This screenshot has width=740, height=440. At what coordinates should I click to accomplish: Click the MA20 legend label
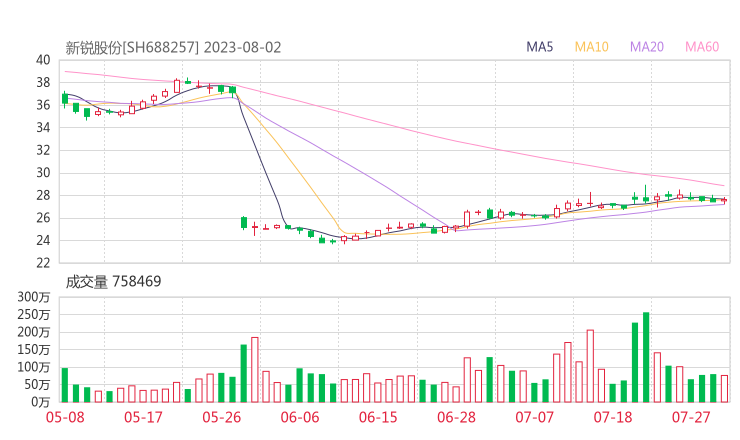[x=647, y=47]
